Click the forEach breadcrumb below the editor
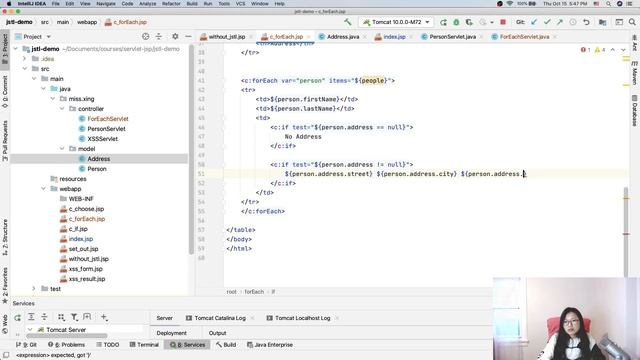 (254, 292)
